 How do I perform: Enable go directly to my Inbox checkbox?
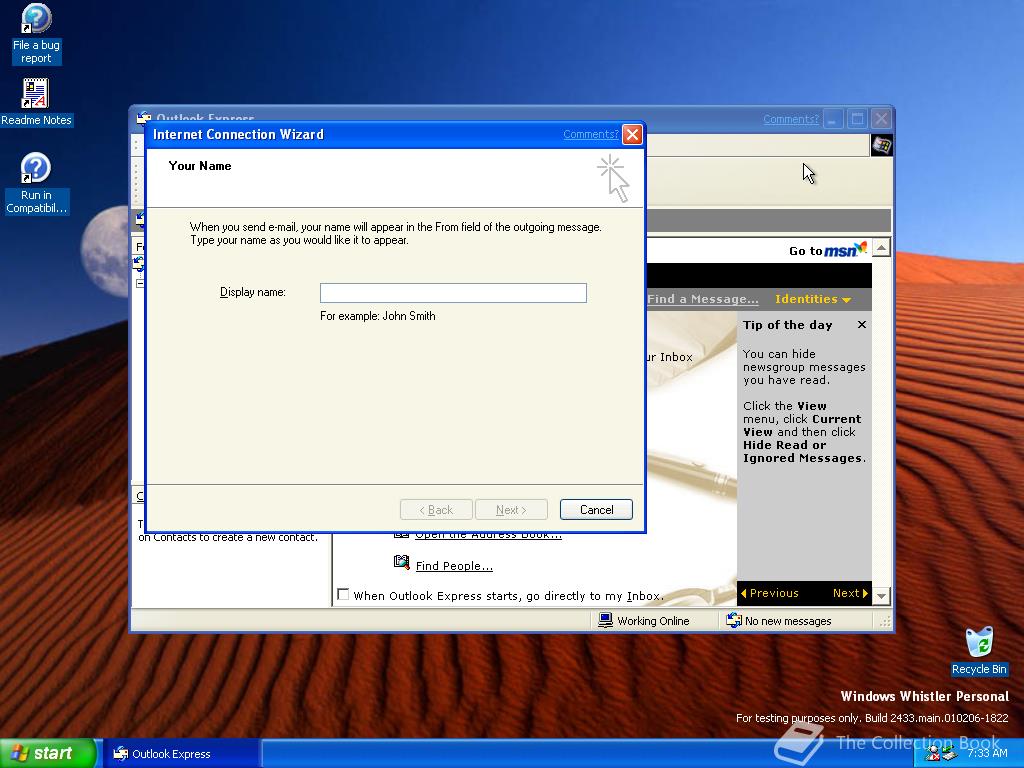[x=343, y=594]
